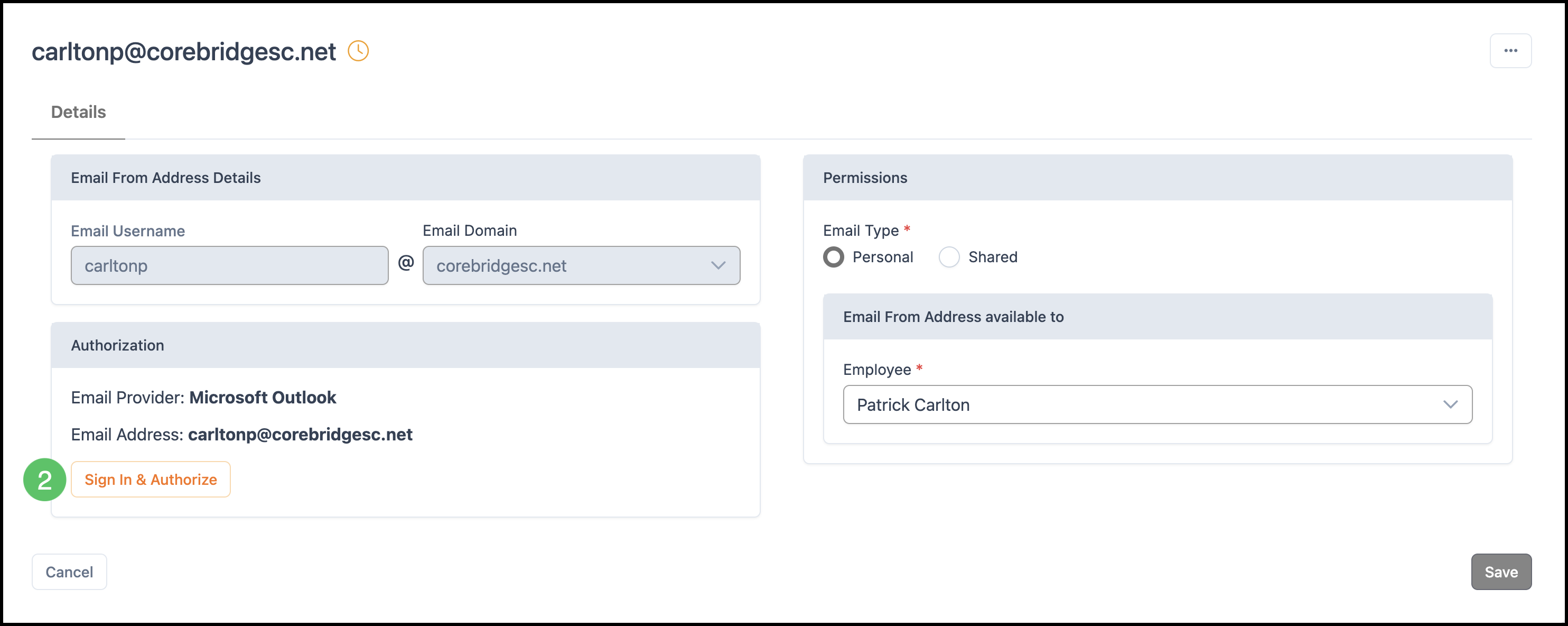Screen dimensions: 1568x626
Task: Click the Shared label text
Action: [x=992, y=257]
